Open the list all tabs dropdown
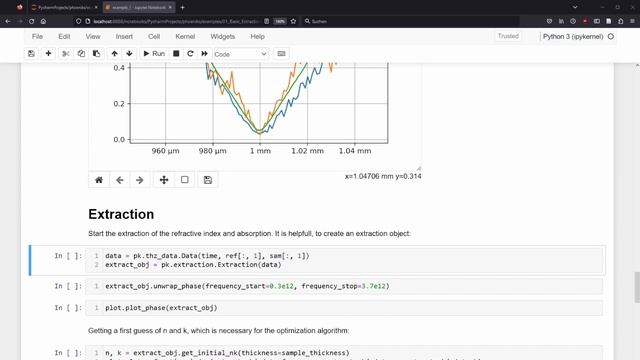The height and width of the screenshot is (360, 640). point(575,7)
